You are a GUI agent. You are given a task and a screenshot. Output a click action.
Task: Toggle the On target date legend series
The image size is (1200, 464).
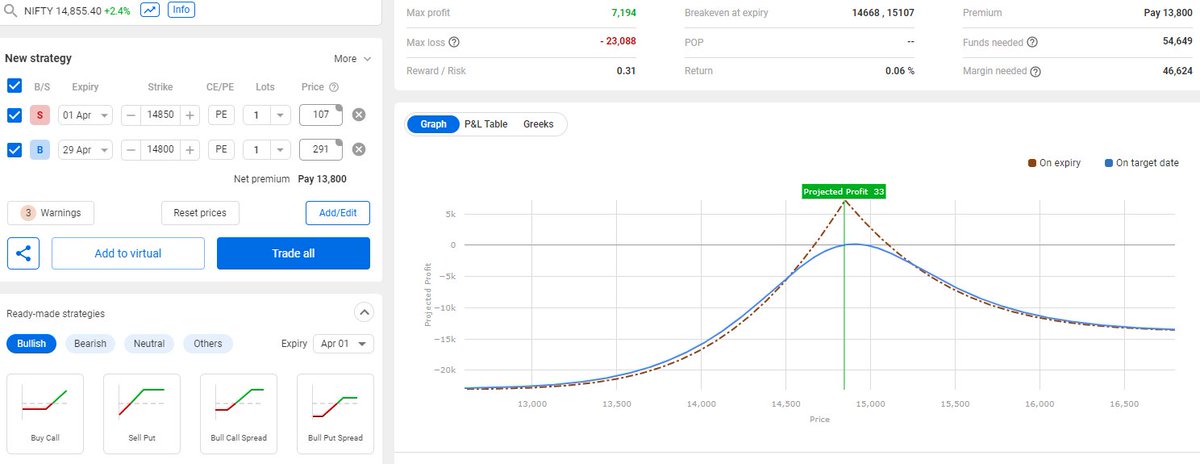(1141, 162)
